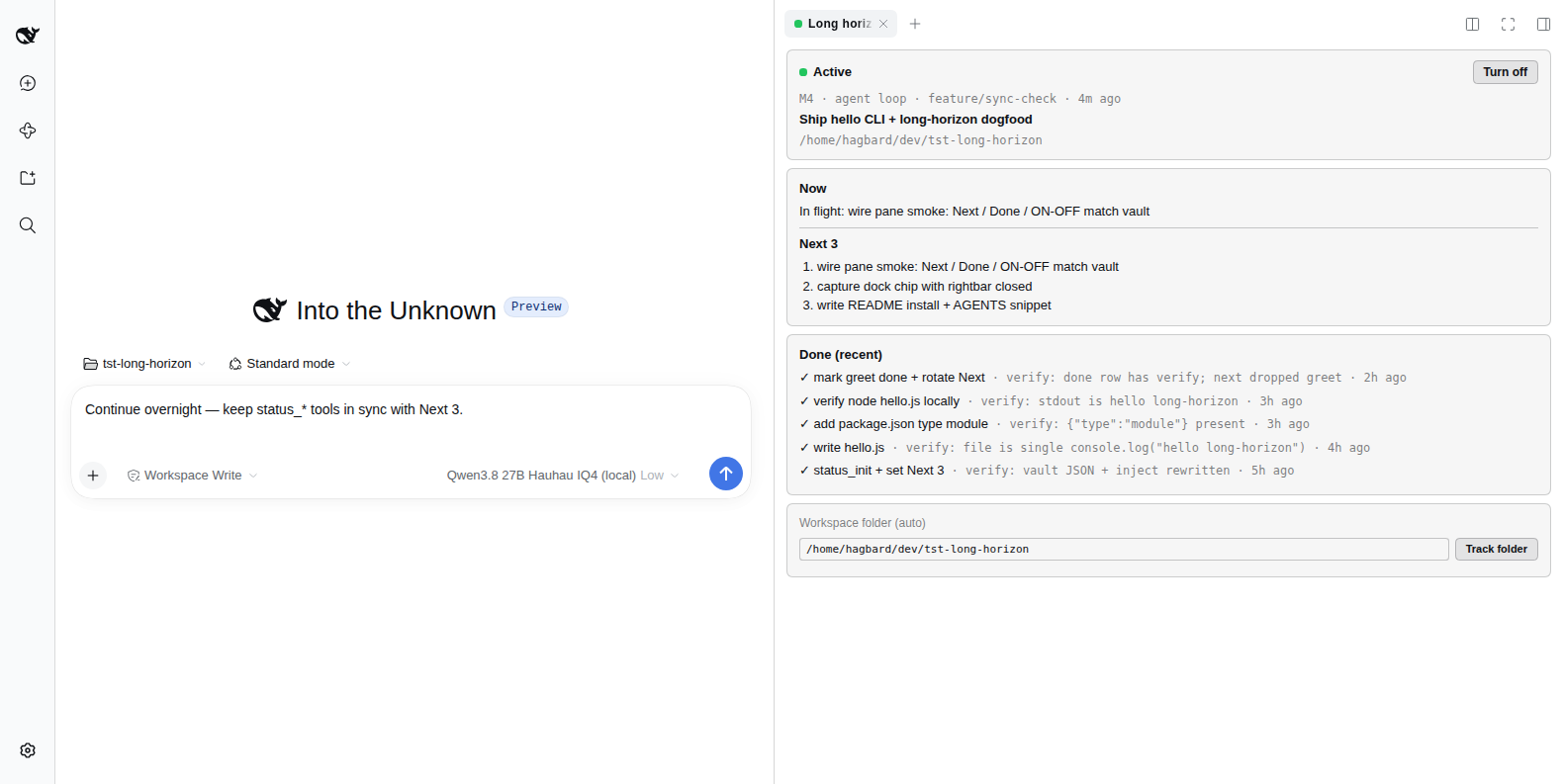This screenshot has height=784, width=1563.
Task: Click the feature/sync-check branch label
Action: coord(992,99)
